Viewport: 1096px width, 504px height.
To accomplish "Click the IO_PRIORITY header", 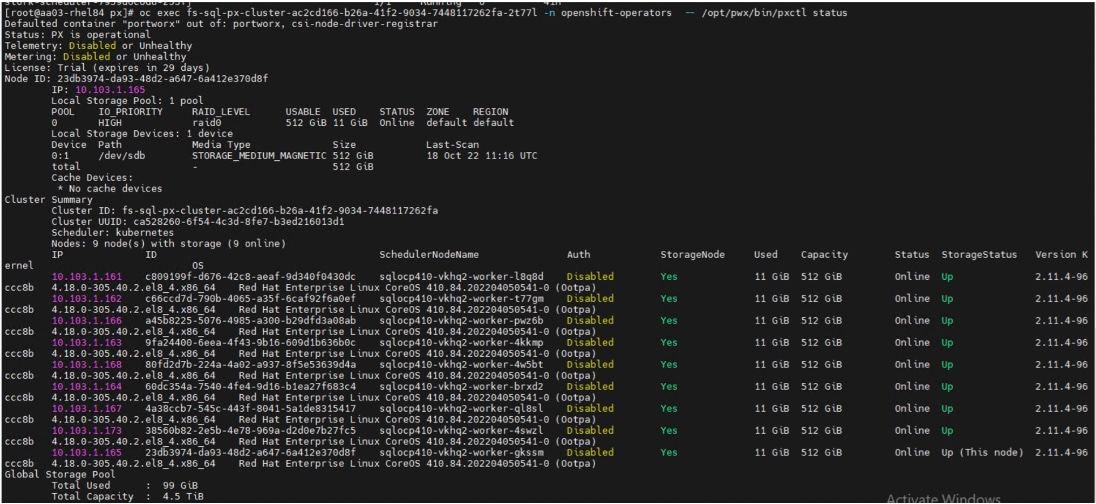I will (x=131, y=112).
